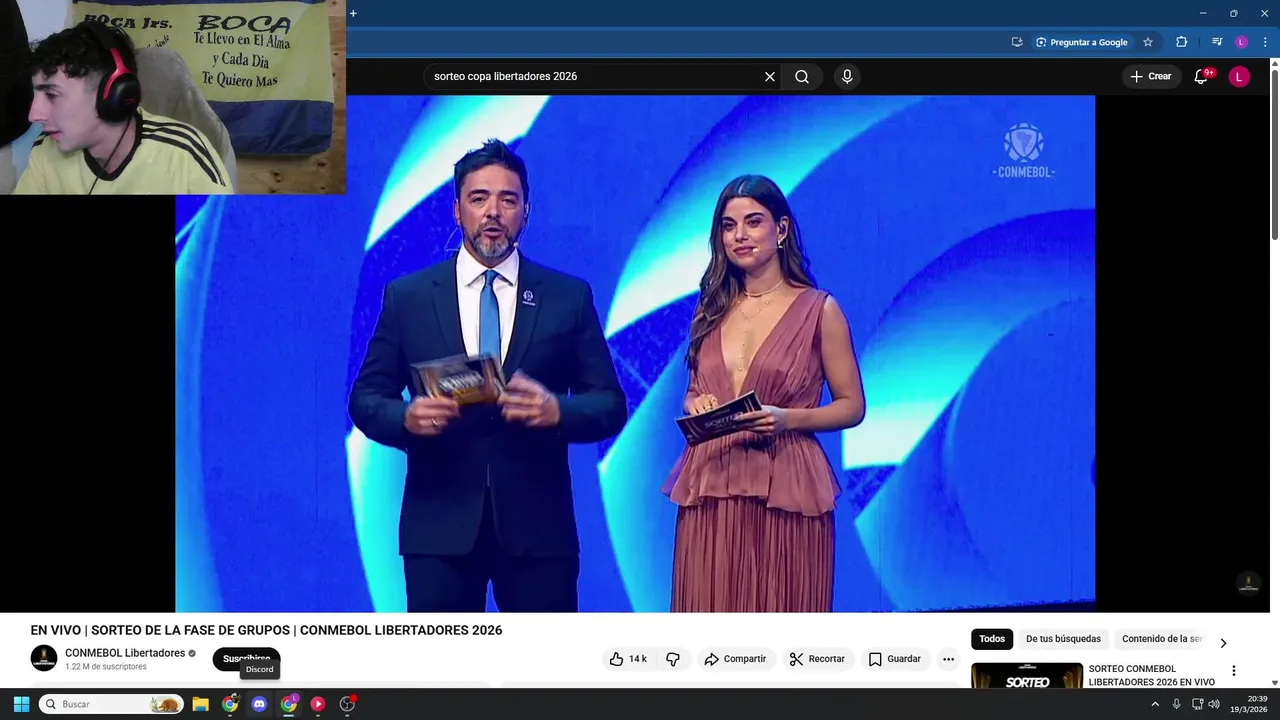This screenshot has height=720, width=1280.
Task: Click the Windows taskbar Buscar search box
Action: (111, 704)
